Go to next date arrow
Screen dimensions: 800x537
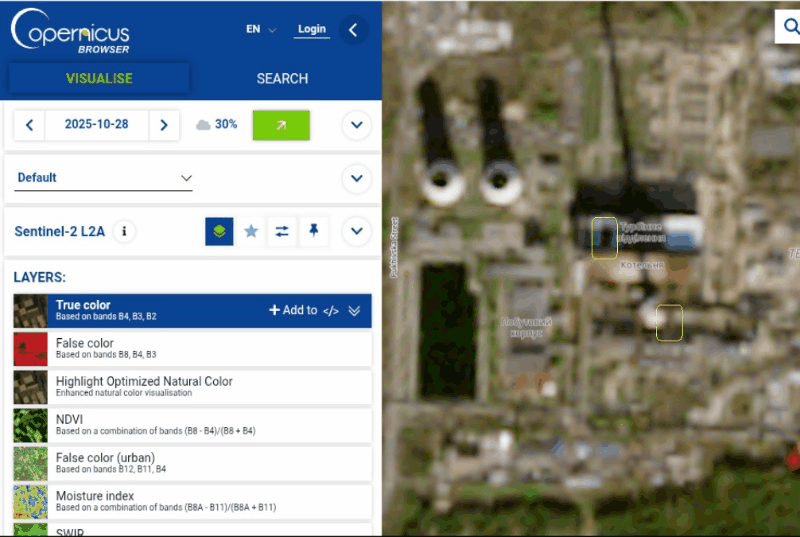pyautogui.click(x=164, y=125)
